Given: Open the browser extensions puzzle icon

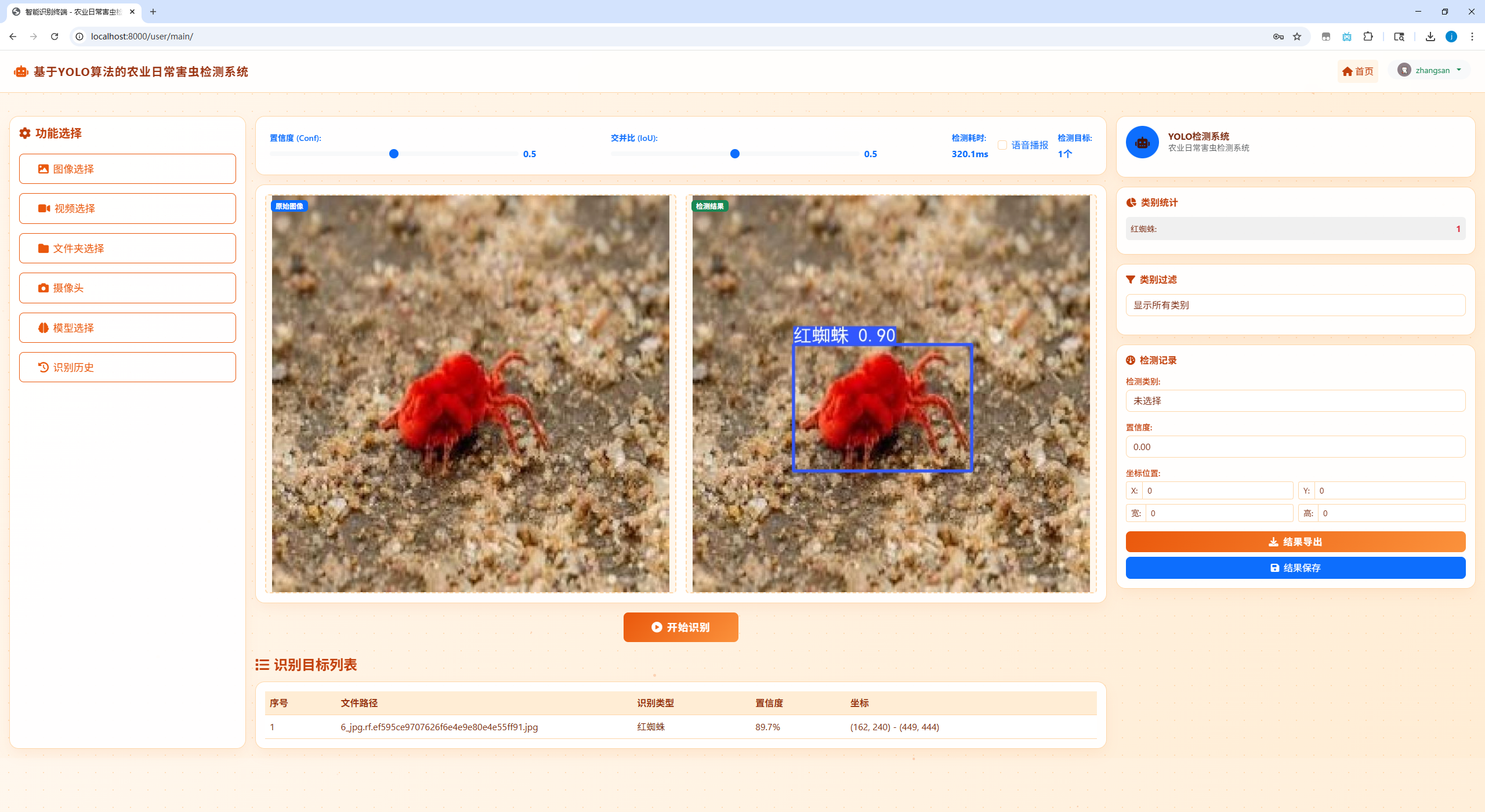Looking at the screenshot, I should point(1368,37).
